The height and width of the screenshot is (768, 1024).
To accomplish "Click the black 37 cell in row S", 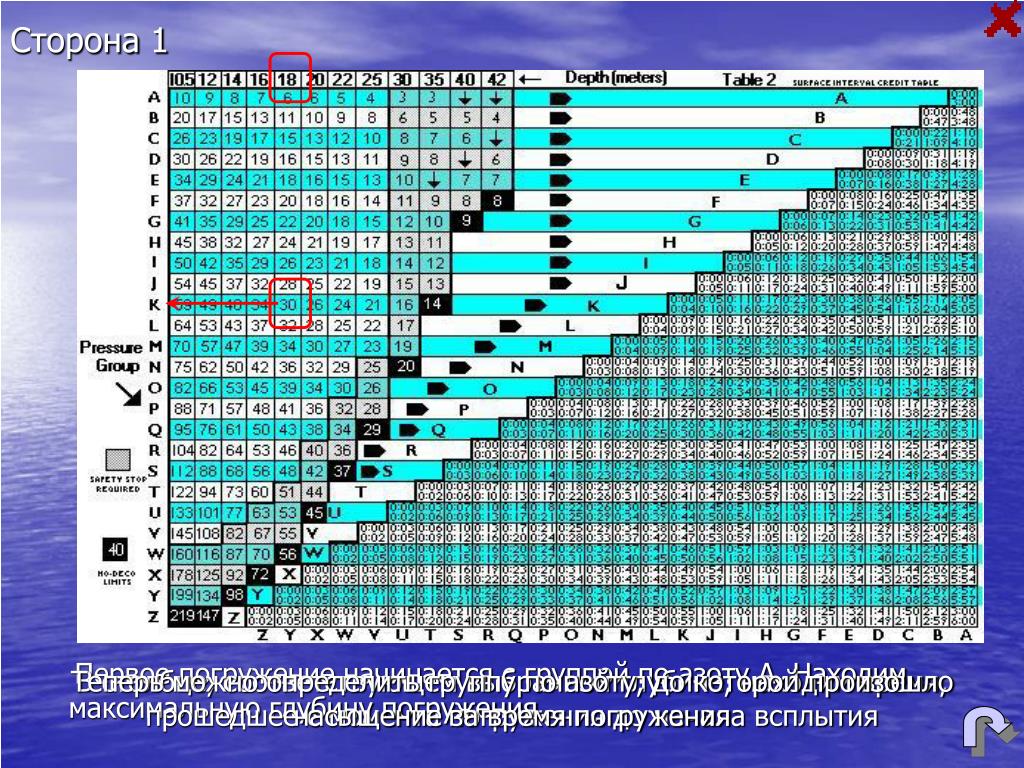I will [342, 471].
